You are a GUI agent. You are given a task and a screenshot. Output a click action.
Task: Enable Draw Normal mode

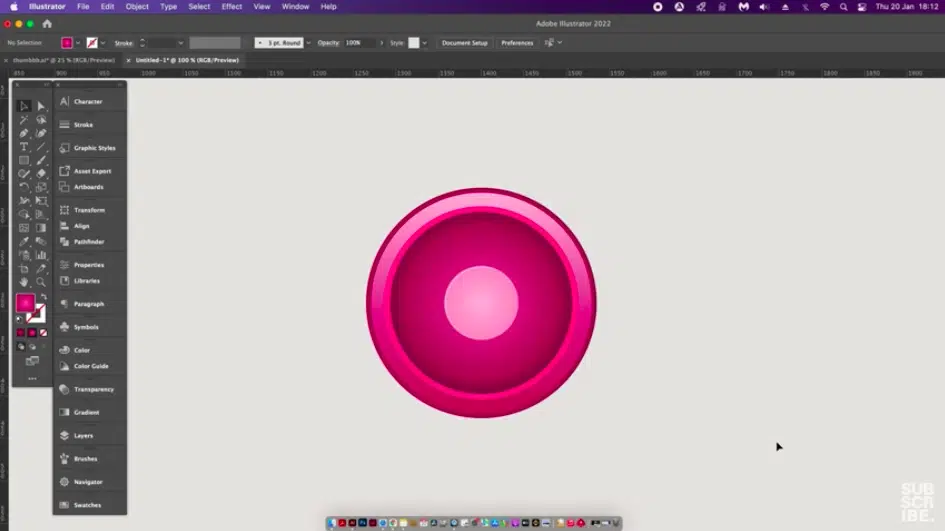click(20, 347)
